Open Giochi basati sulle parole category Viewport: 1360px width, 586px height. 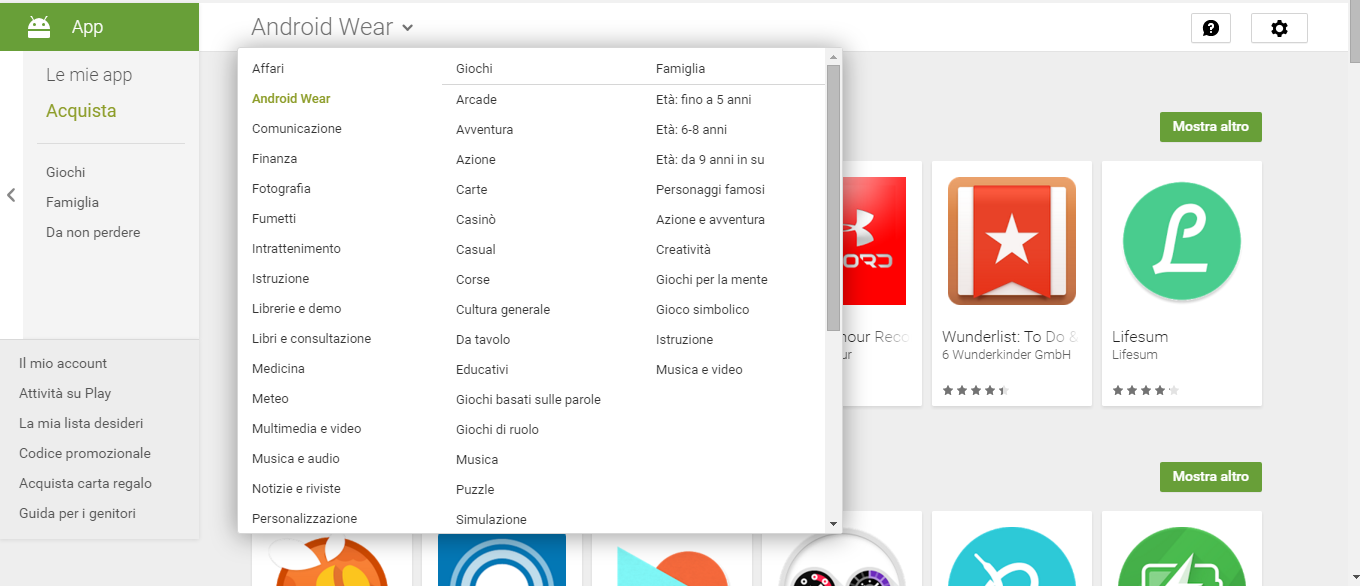click(x=528, y=400)
